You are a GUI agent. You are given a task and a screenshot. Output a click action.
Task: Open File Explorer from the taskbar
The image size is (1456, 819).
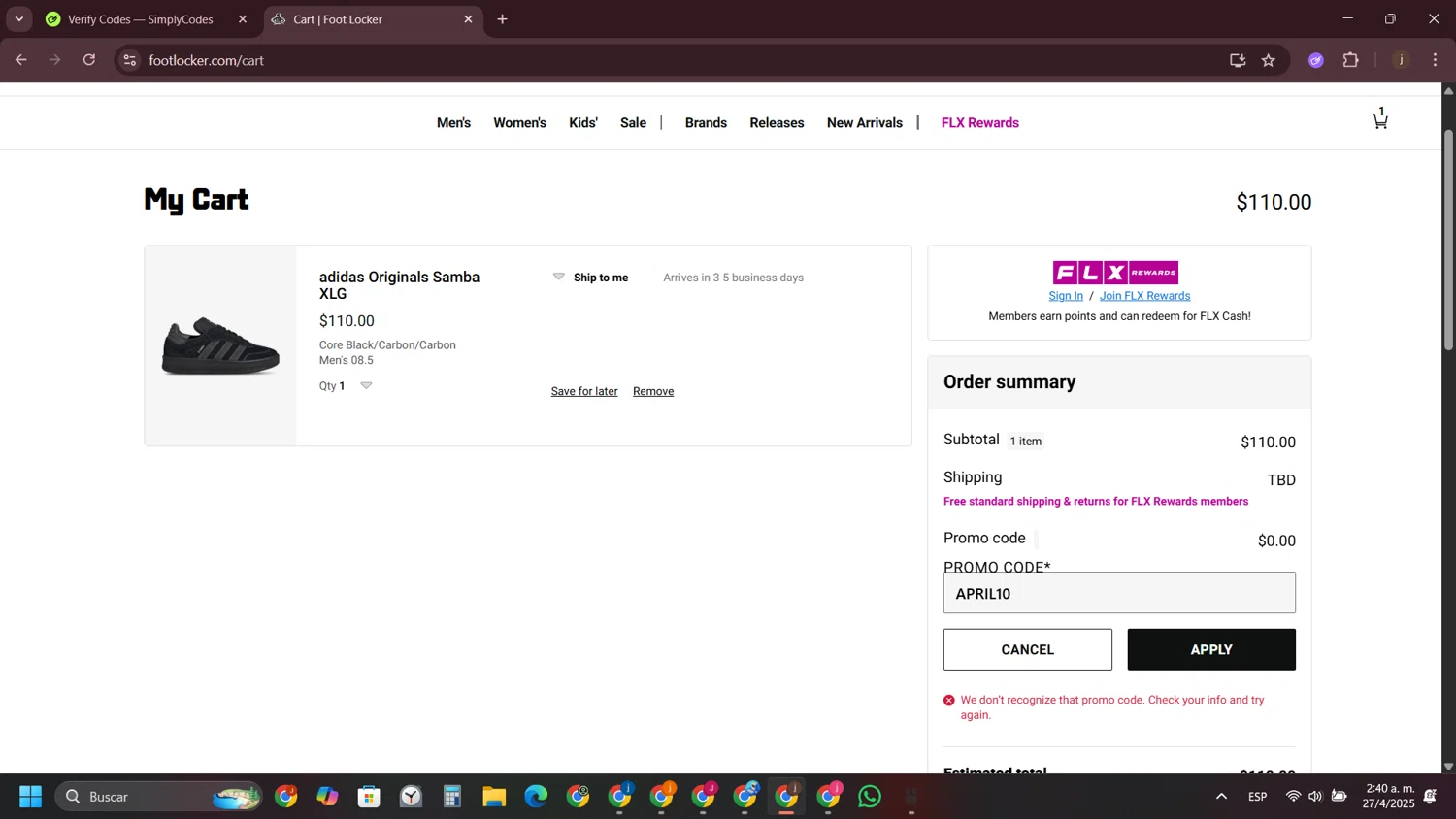coord(494,797)
